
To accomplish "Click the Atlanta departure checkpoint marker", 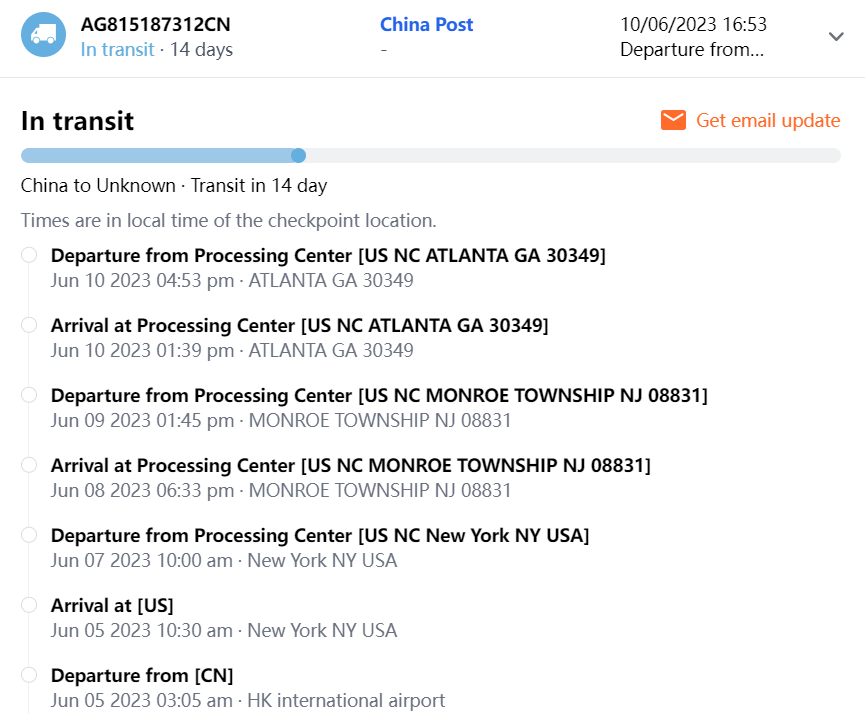I will 29,255.
